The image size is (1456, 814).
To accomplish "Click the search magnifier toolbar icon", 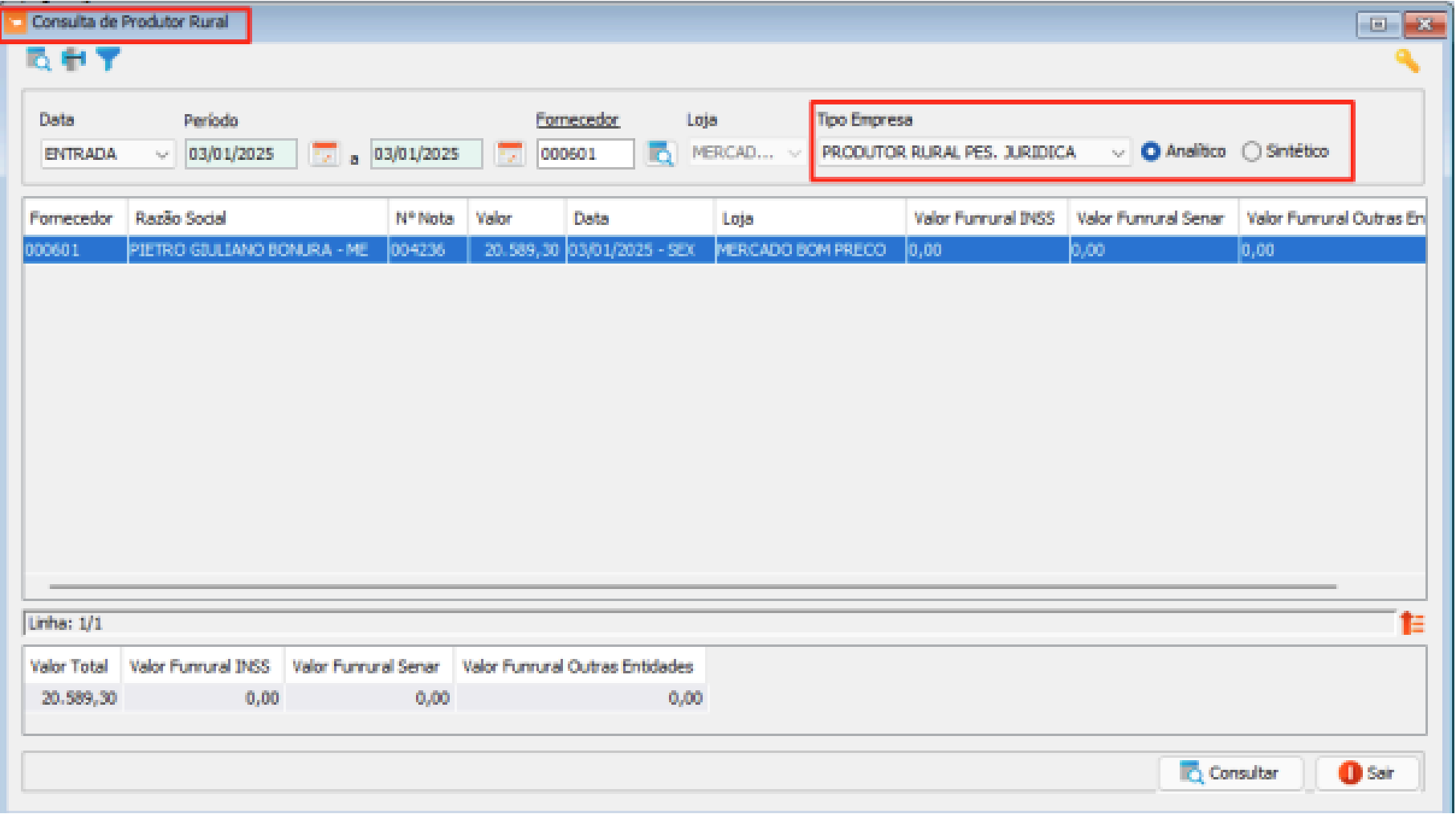I will click(x=38, y=59).
